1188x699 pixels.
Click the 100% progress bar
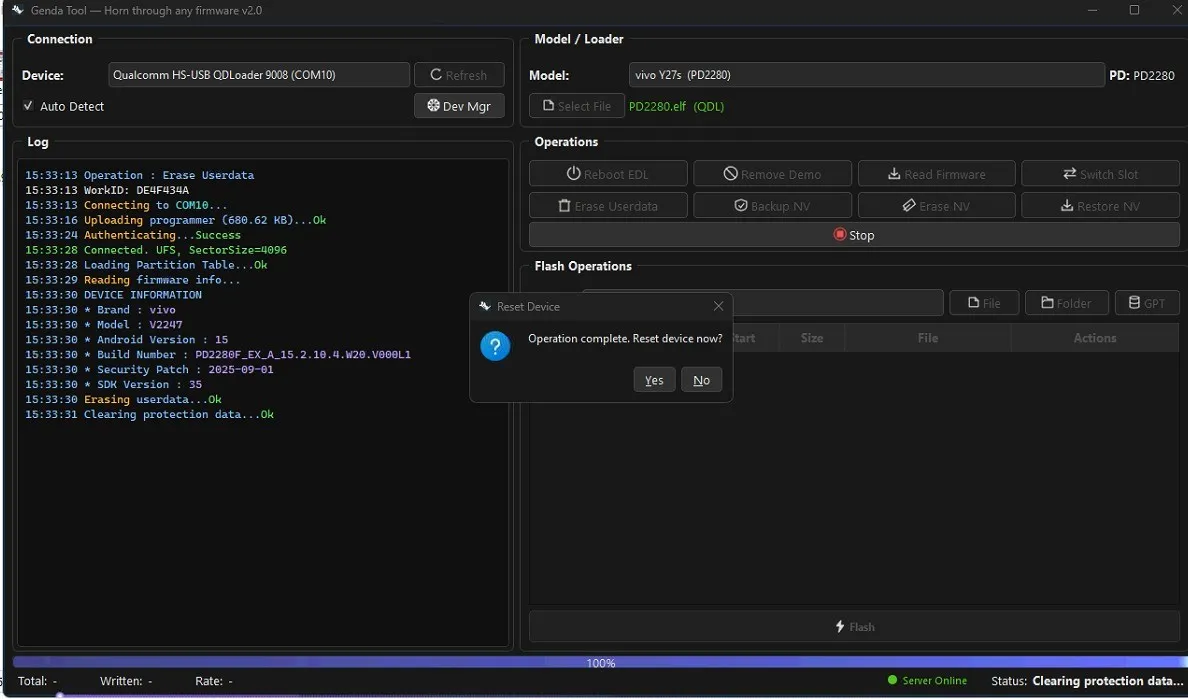(600, 662)
